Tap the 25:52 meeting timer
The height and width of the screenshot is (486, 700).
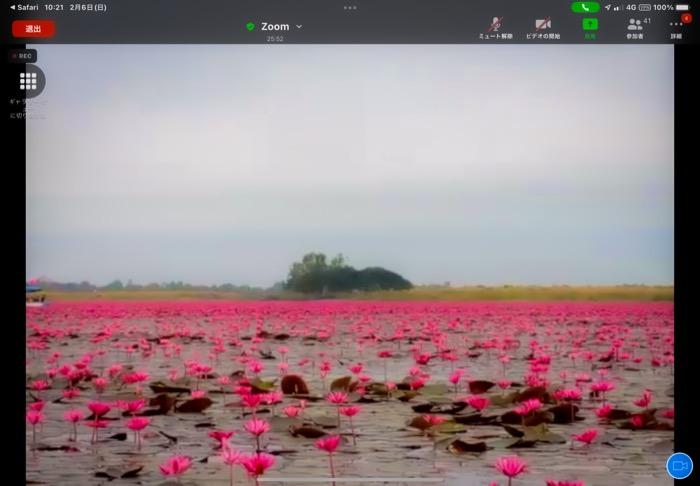(x=274, y=39)
